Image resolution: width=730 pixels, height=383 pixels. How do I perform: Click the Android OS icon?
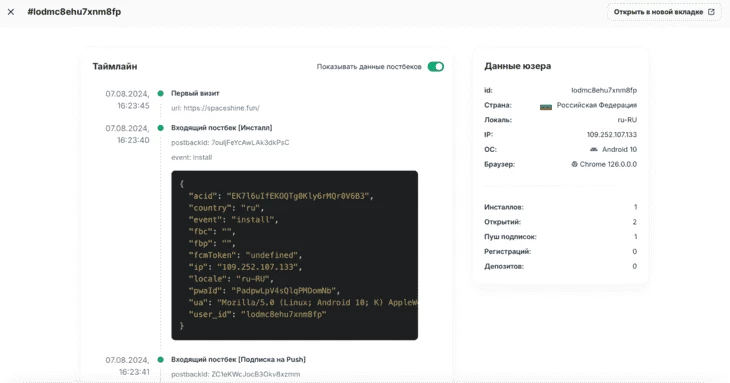(594, 149)
